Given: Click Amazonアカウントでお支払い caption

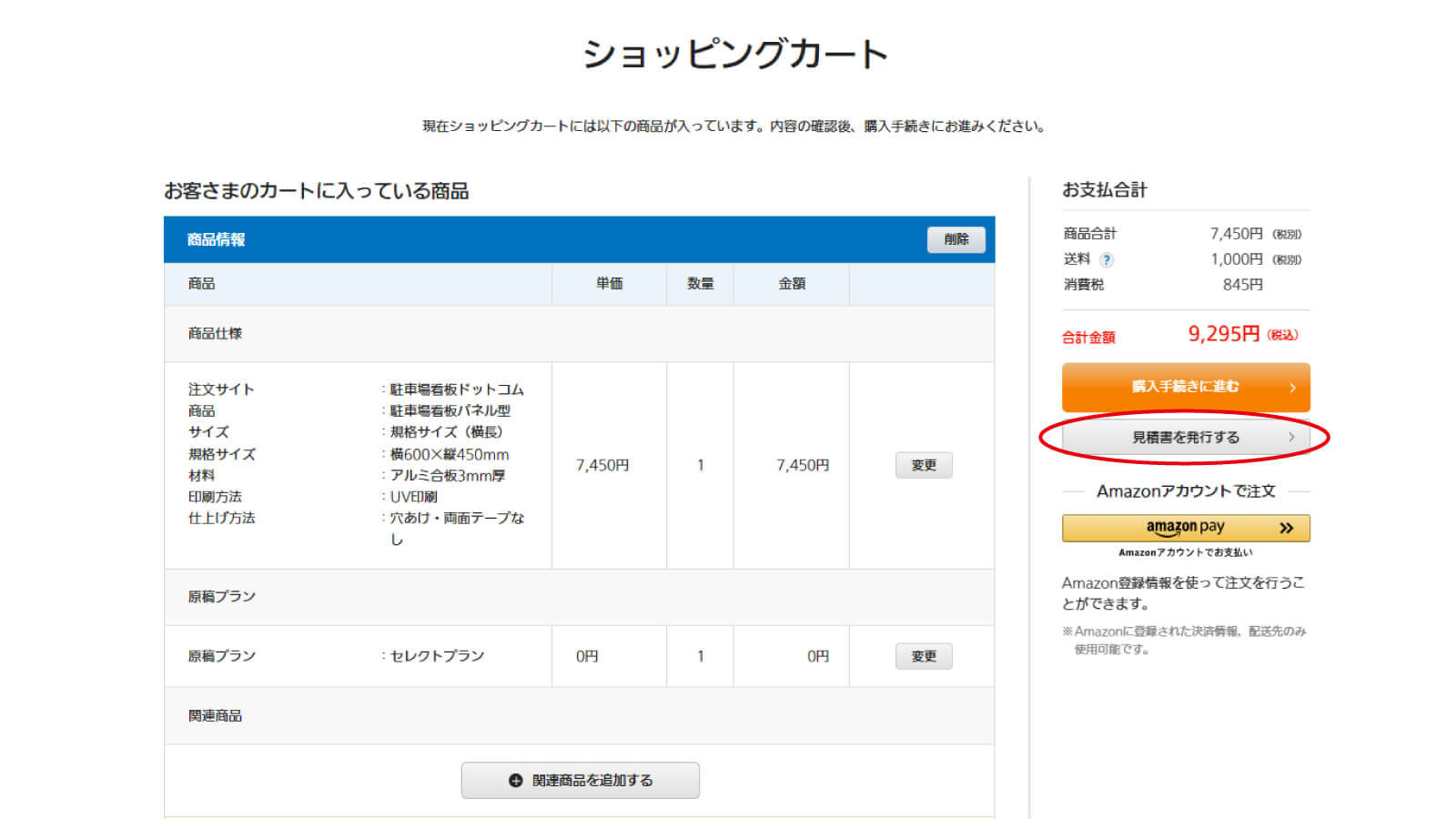Looking at the screenshot, I should tap(1186, 552).
